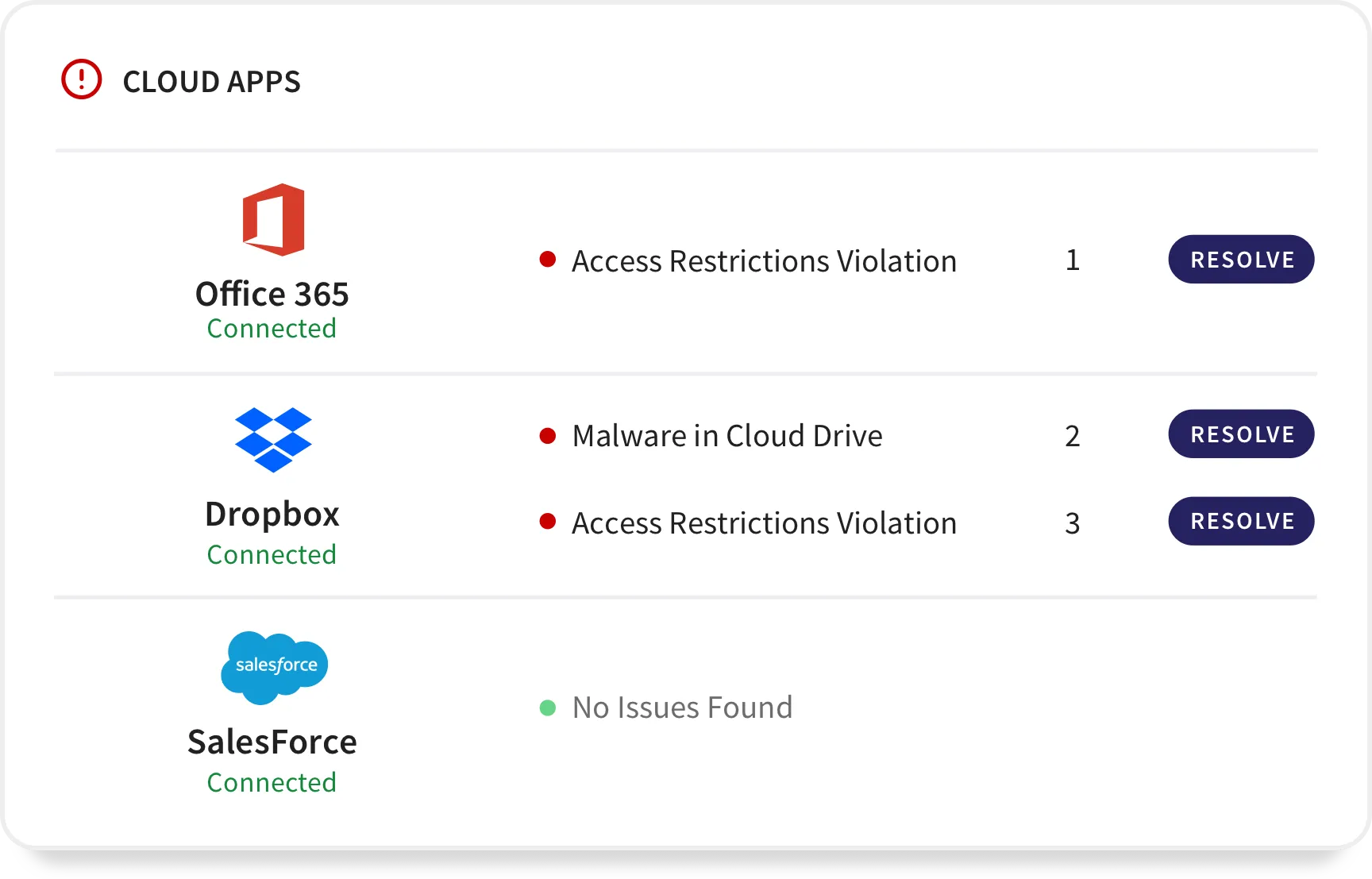The width and height of the screenshot is (1372, 879).
Task: Open the SalesForce app name
Action: pos(272,742)
